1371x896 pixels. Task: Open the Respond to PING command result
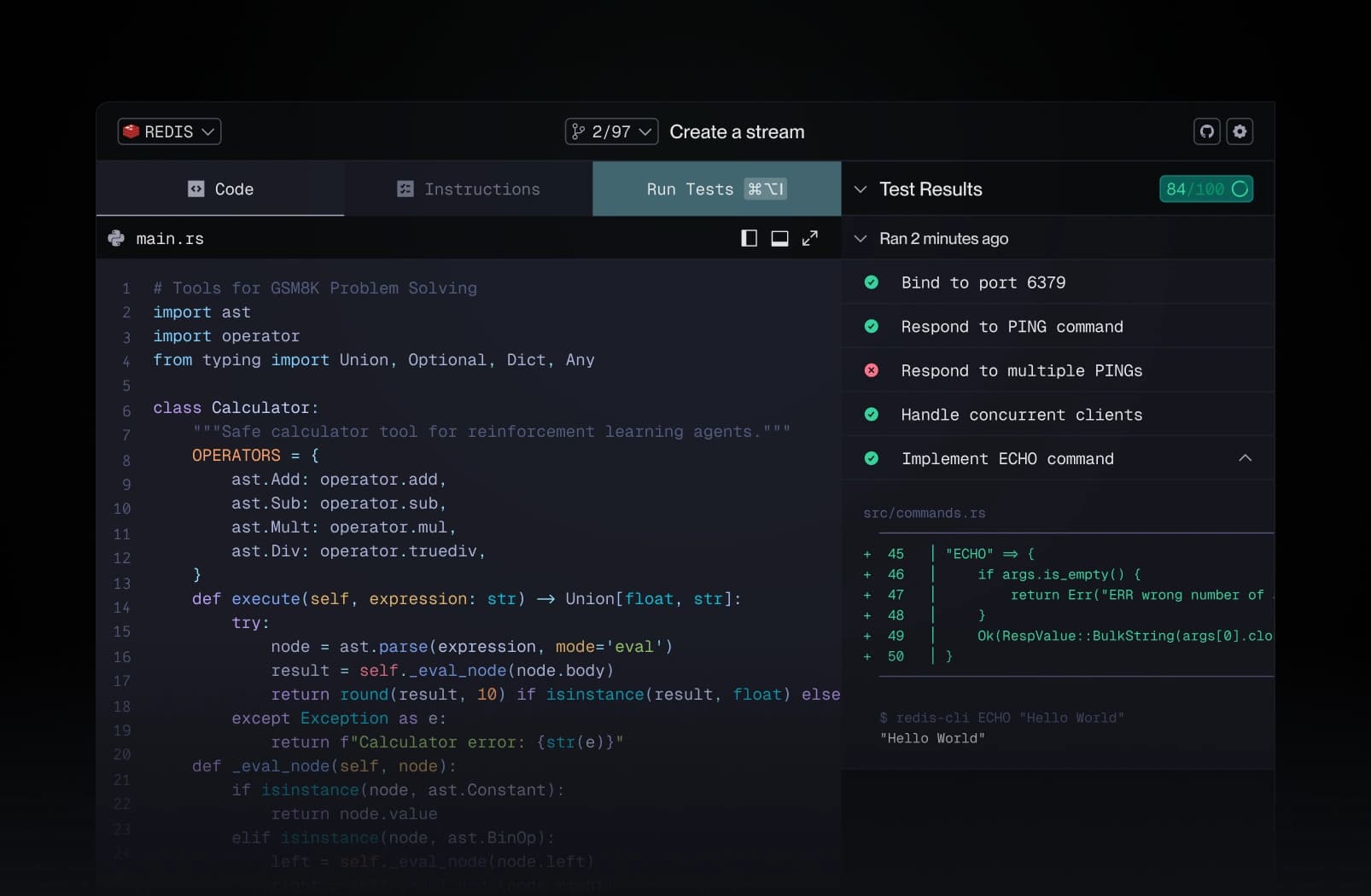point(1012,327)
